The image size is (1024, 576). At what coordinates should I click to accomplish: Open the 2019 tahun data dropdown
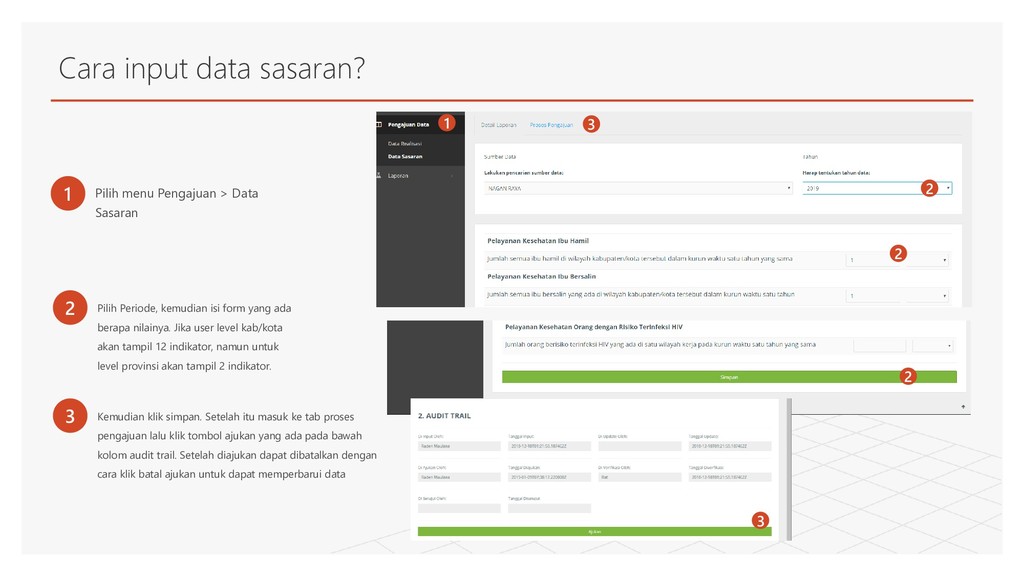[877, 188]
